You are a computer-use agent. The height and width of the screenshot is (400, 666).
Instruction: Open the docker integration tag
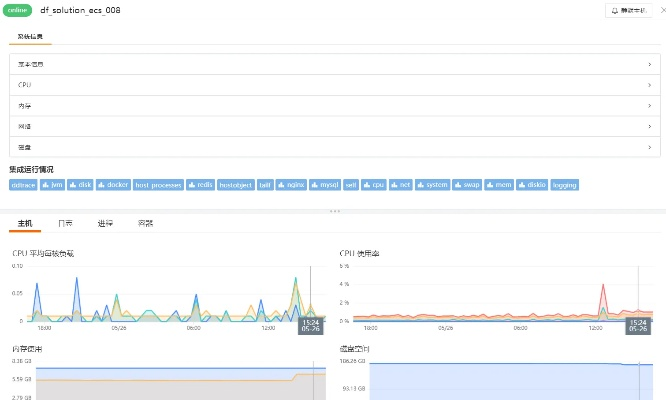click(x=114, y=185)
